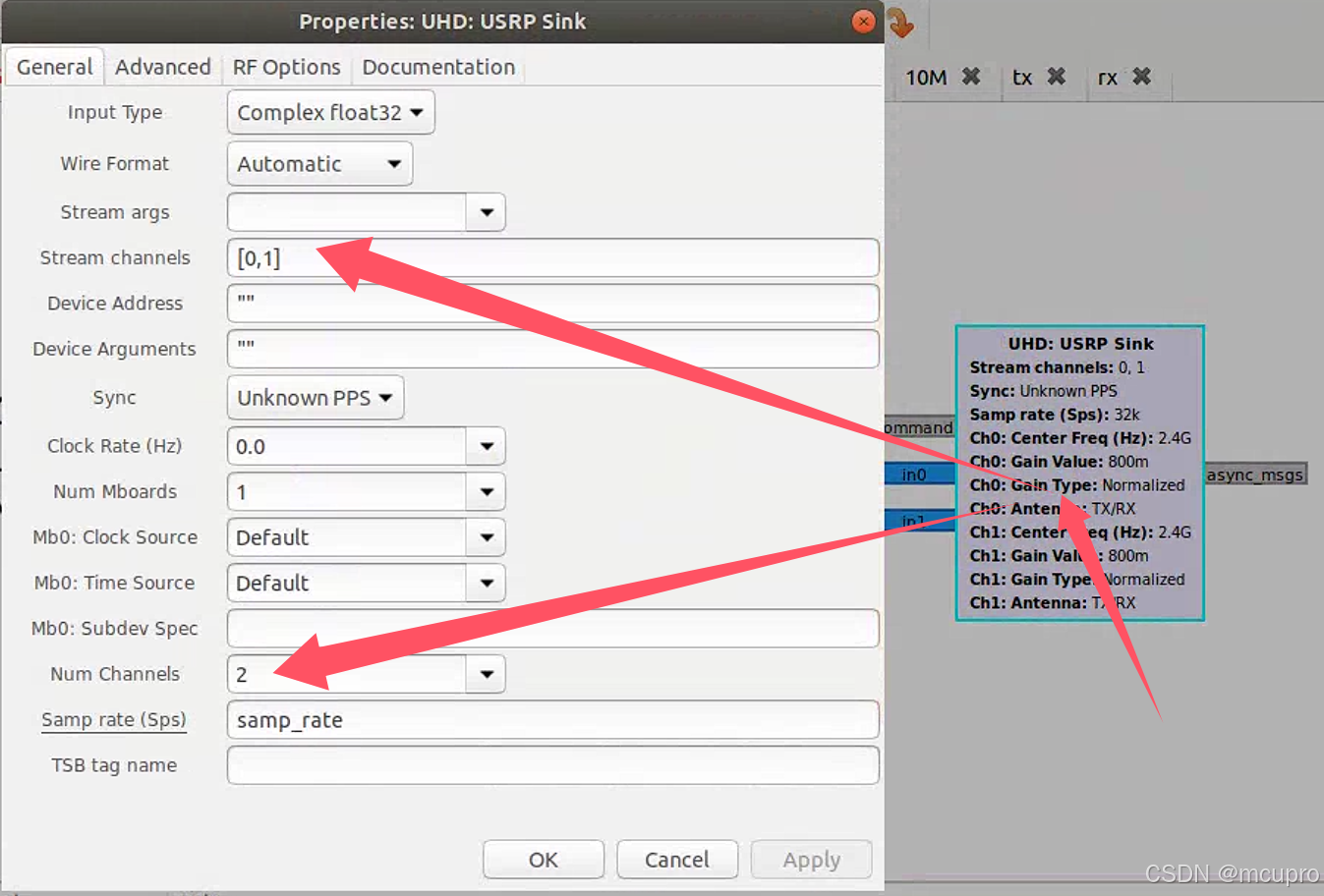Expand the Num Mboards dropdown arrow
Screen dimensions: 1324x896
click(x=487, y=491)
